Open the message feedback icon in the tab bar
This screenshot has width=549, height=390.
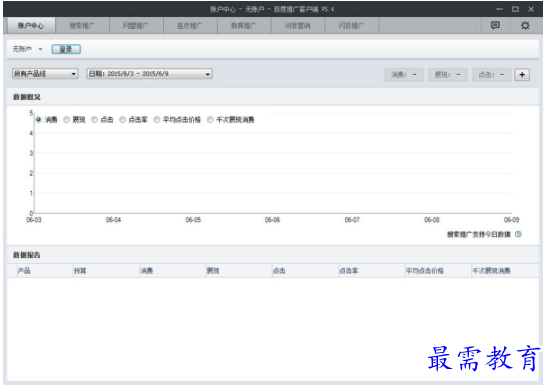[495, 25]
